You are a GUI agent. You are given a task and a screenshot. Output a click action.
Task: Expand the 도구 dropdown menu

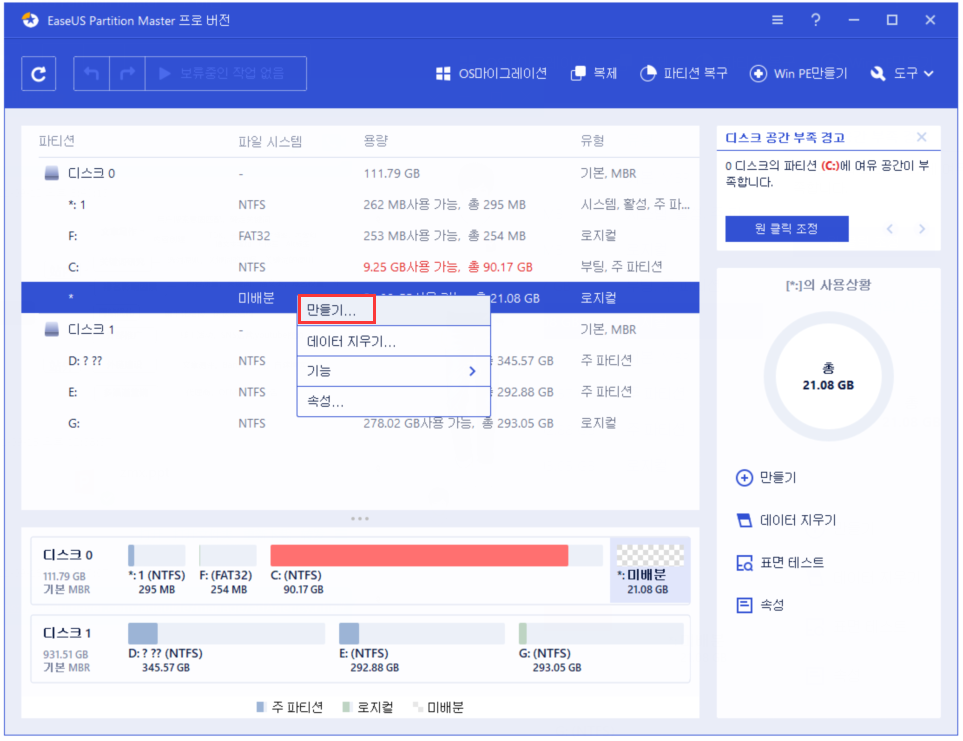[x=902, y=74]
